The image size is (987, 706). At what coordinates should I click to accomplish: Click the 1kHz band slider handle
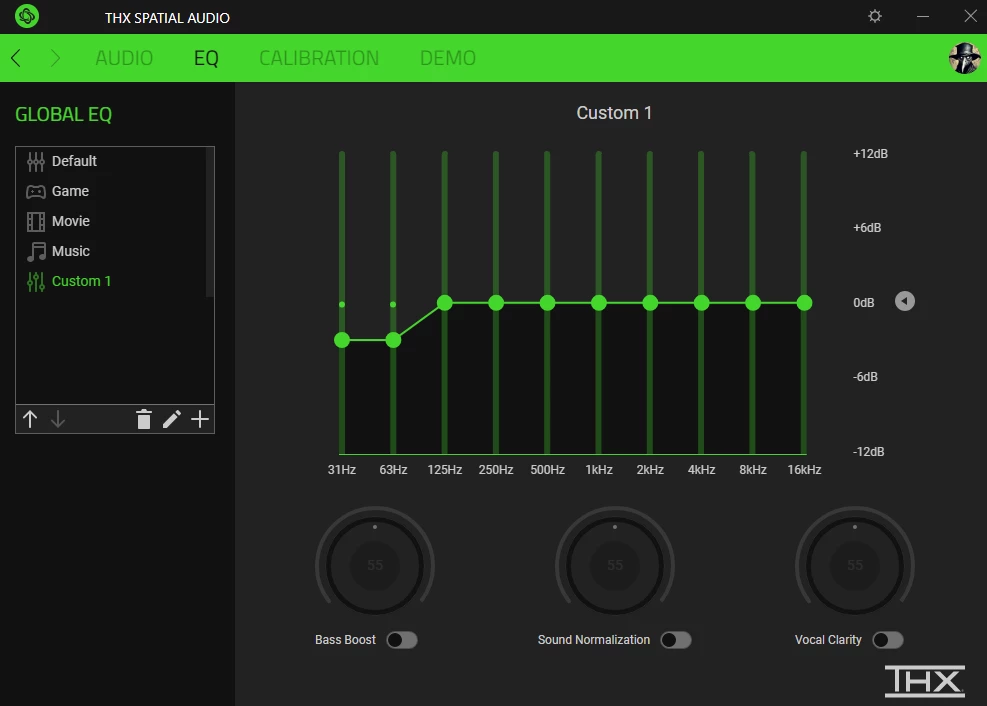(x=599, y=303)
